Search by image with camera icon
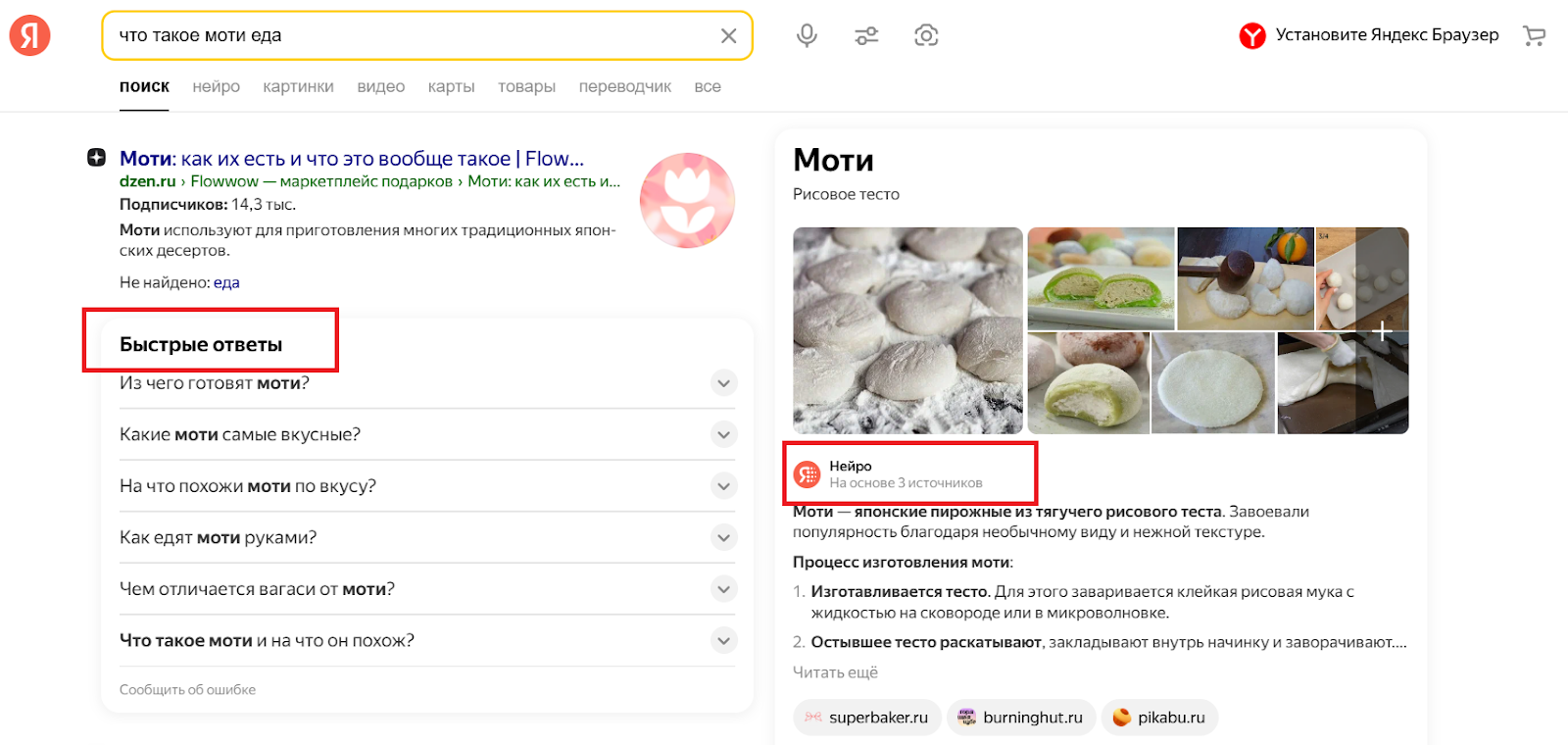The width and height of the screenshot is (1568, 745). (926, 36)
